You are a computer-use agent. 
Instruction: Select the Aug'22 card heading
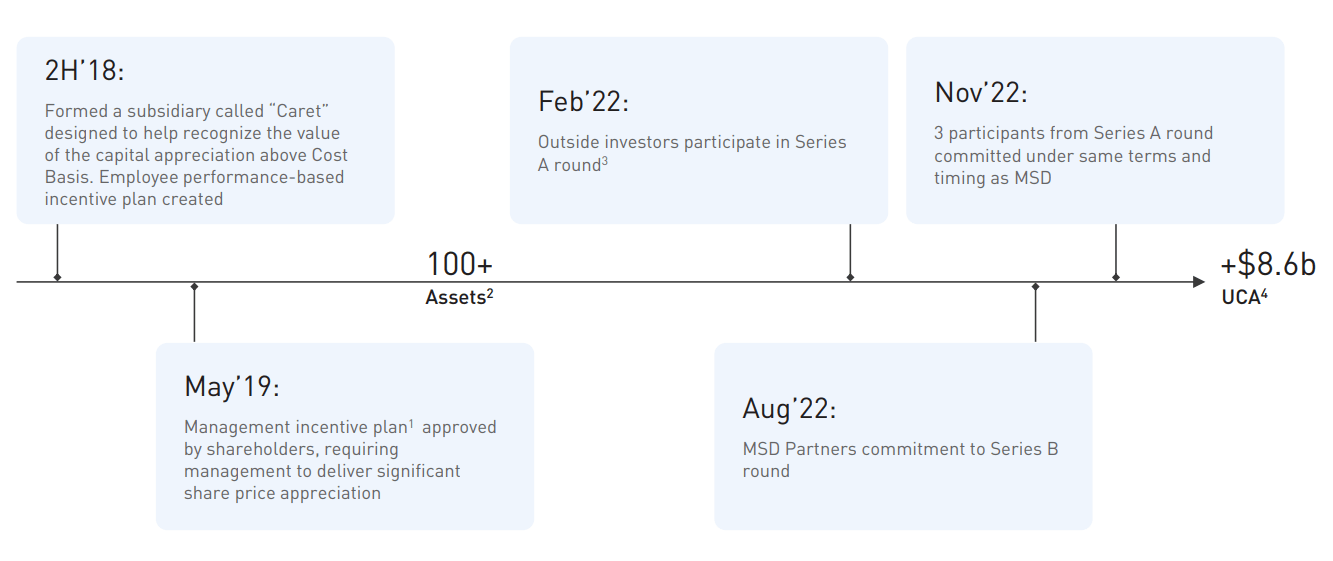(789, 408)
